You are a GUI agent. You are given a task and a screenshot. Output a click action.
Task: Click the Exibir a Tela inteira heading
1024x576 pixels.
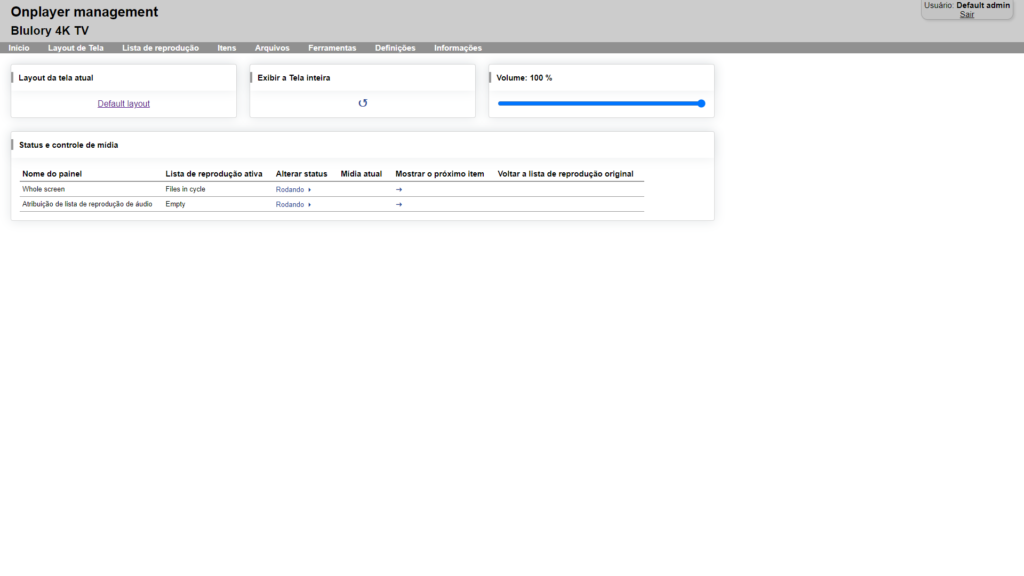coord(294,78)
